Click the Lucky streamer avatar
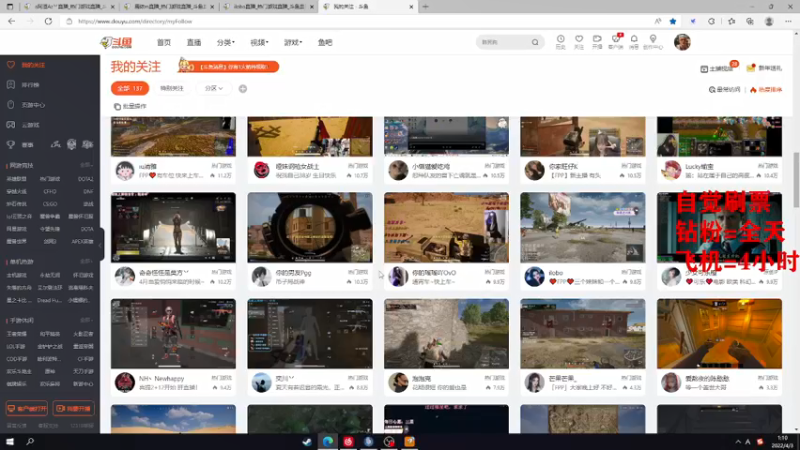The image size is (800, 450). 671,170
